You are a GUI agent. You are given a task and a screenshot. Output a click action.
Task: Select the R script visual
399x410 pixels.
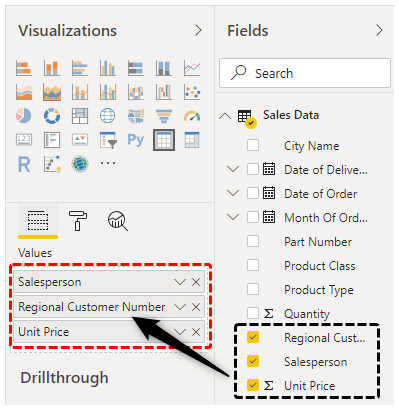click(x=24, y=164)
